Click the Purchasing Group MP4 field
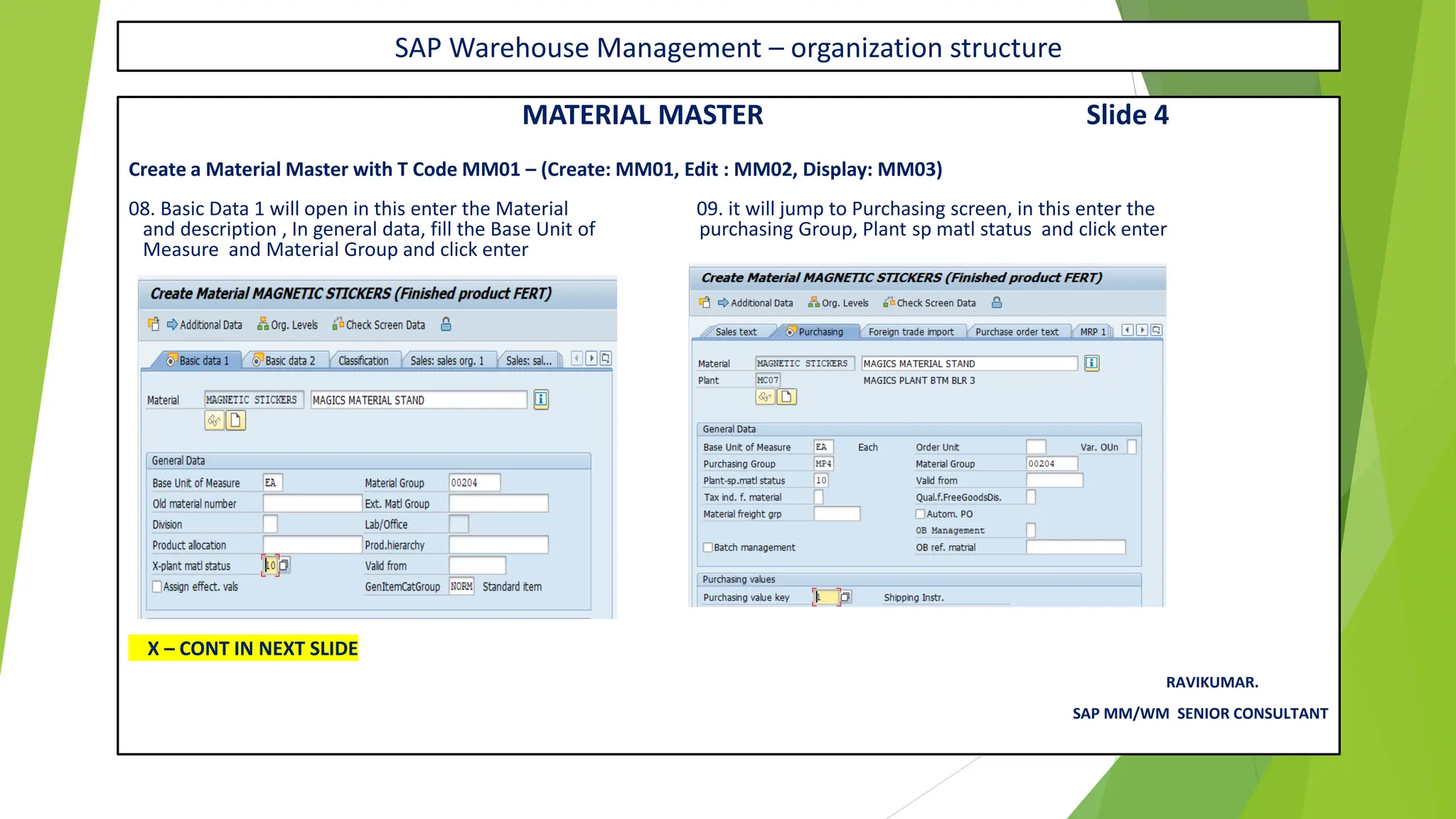Screen dimensions: 1456x819 pyautogui.click(x=823, y=464)
